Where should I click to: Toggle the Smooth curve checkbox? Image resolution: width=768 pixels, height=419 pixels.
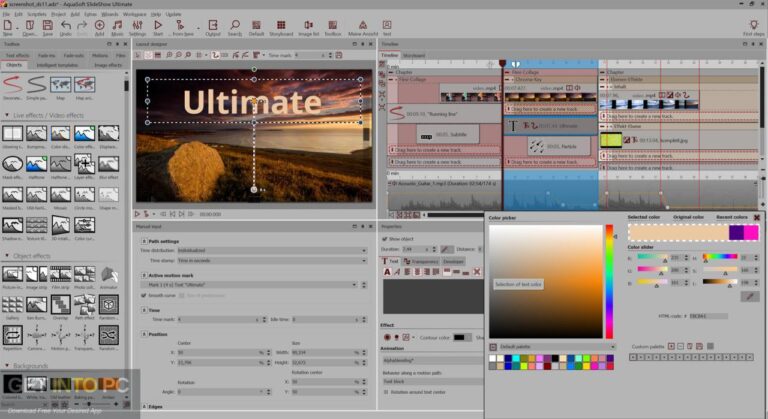pyautogui.click(x=144, y=296)
